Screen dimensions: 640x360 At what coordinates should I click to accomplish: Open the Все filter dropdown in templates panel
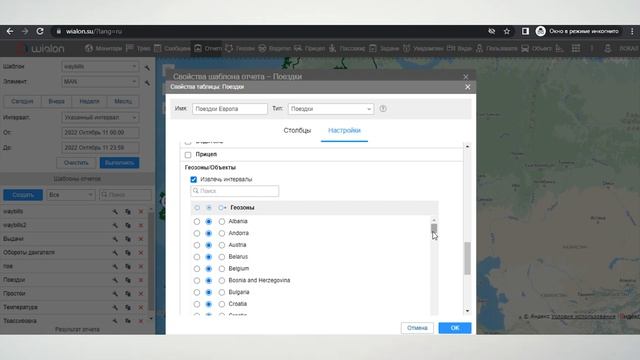71,195
